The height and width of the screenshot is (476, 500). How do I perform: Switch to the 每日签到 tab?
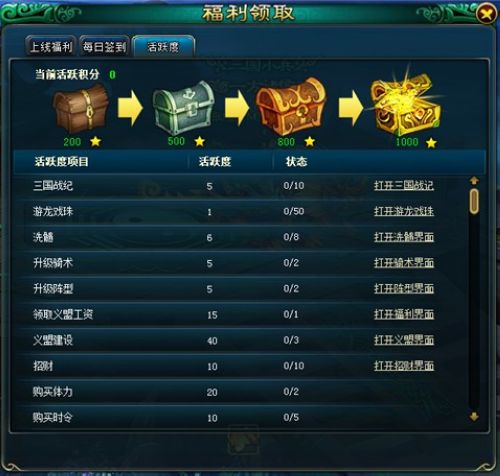[x=104, y=46]
